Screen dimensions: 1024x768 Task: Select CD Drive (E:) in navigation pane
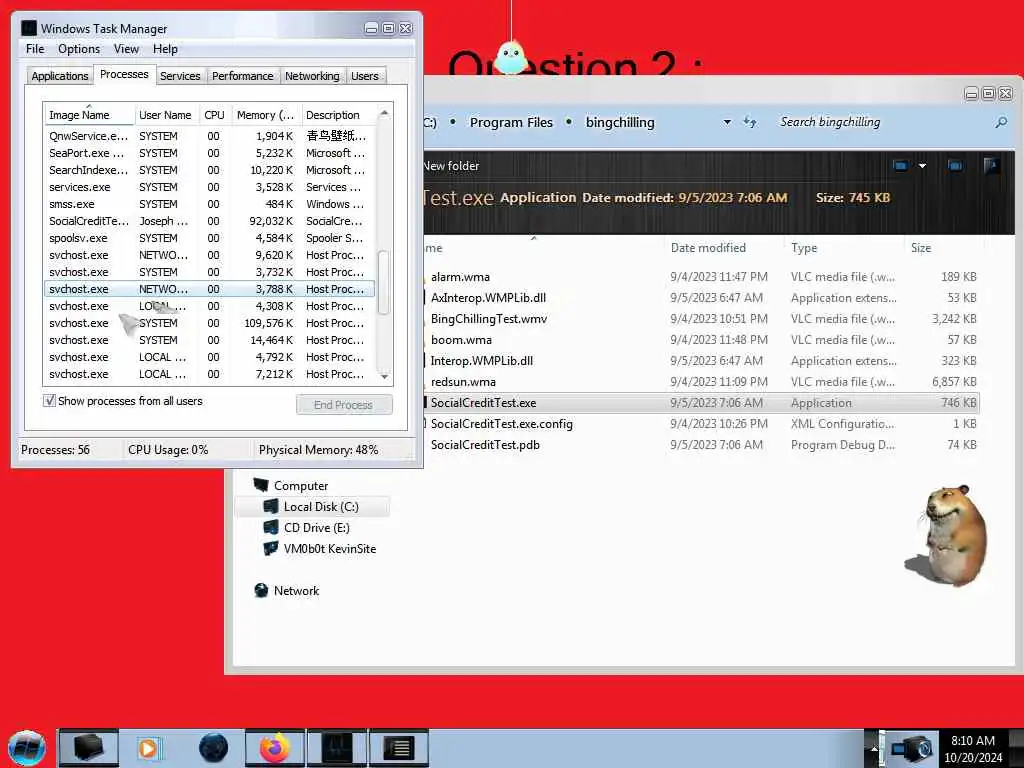tap(316, 528)
